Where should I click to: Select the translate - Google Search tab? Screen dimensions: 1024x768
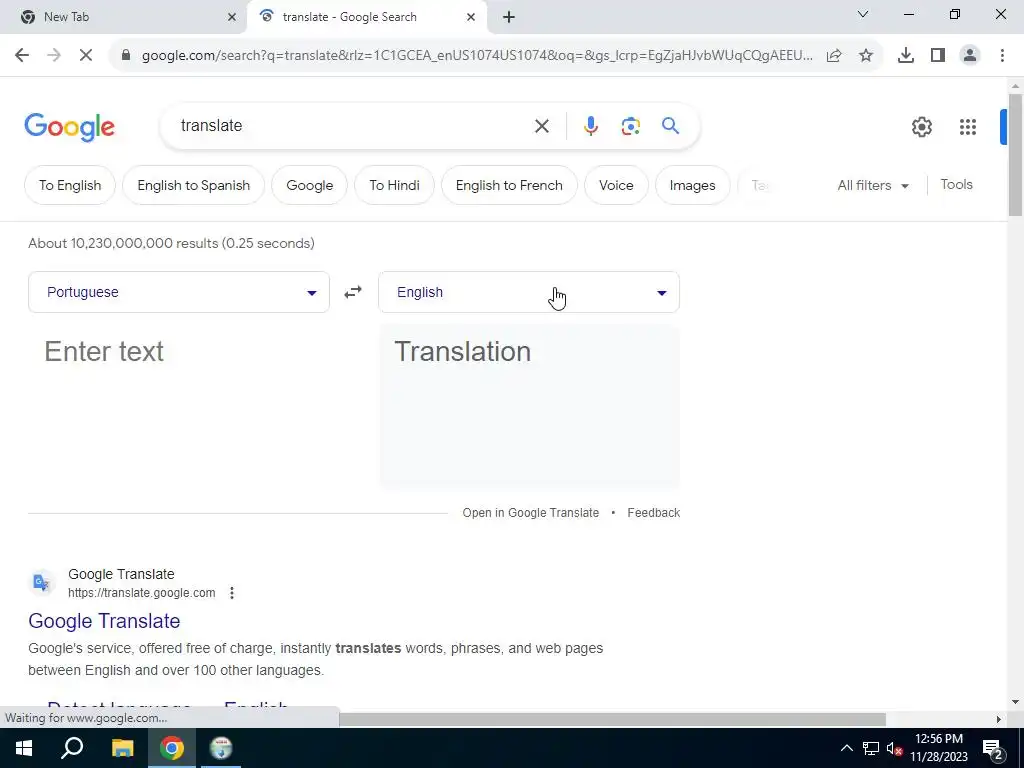(x=367, y=18)
